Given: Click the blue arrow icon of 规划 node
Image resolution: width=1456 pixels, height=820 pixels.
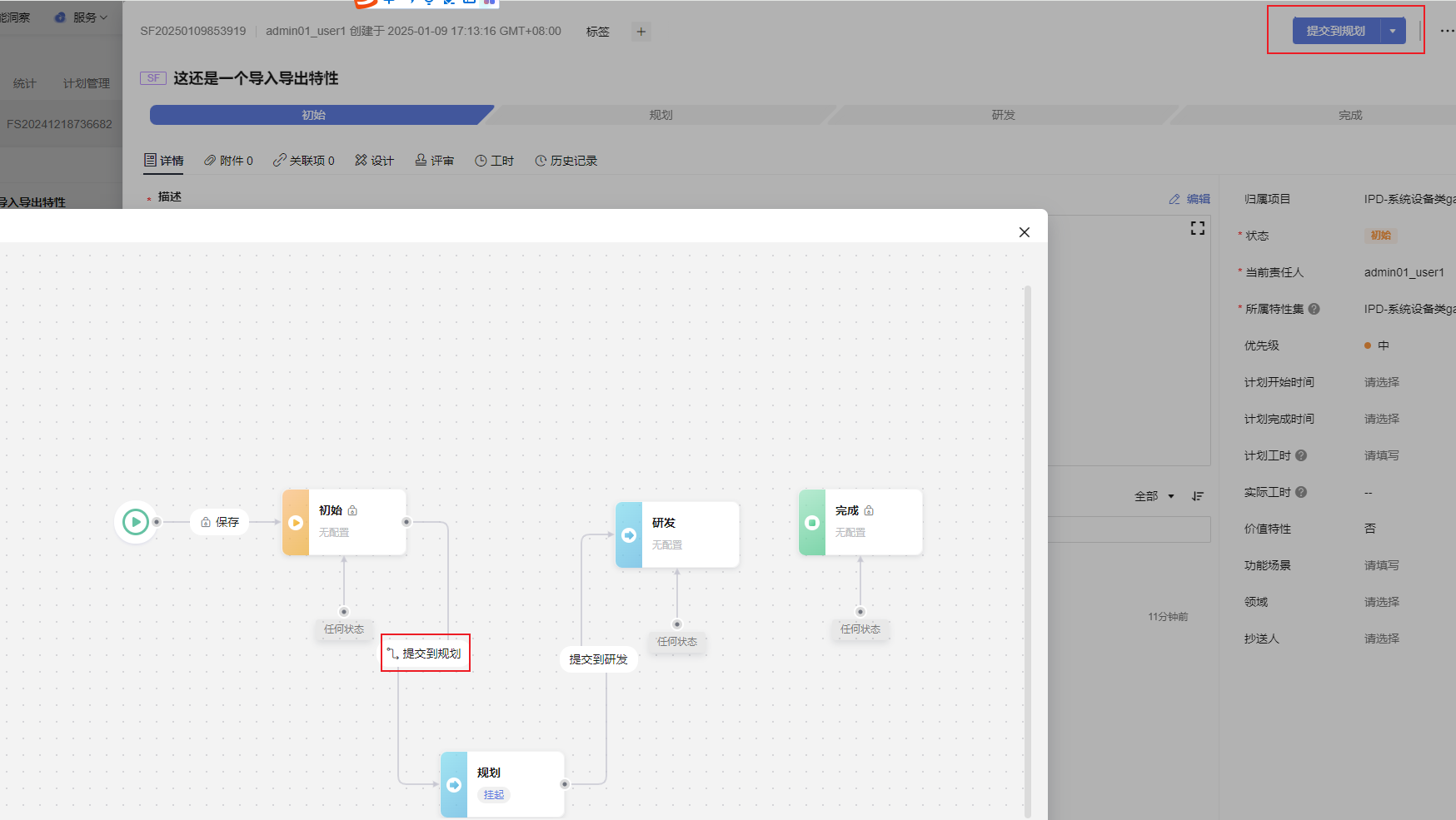Looking at the screenshot, I should coord(454,785).
